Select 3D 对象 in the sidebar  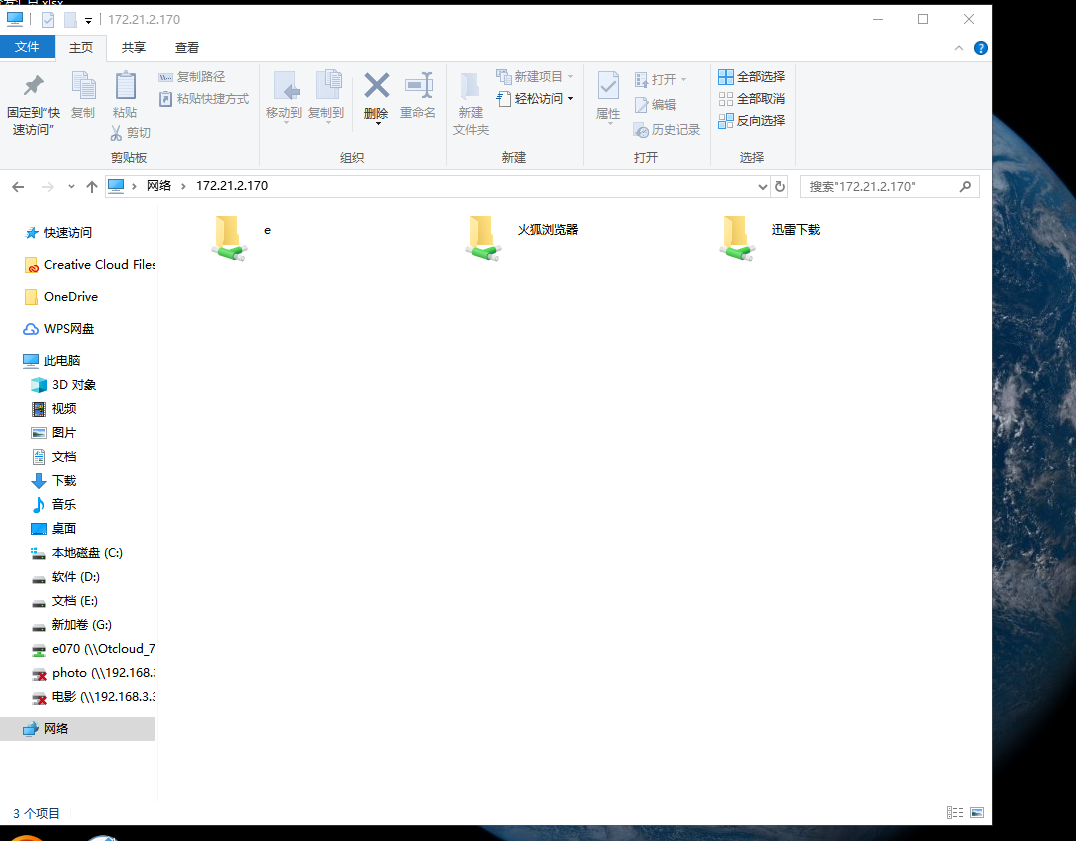coord(64,385)
